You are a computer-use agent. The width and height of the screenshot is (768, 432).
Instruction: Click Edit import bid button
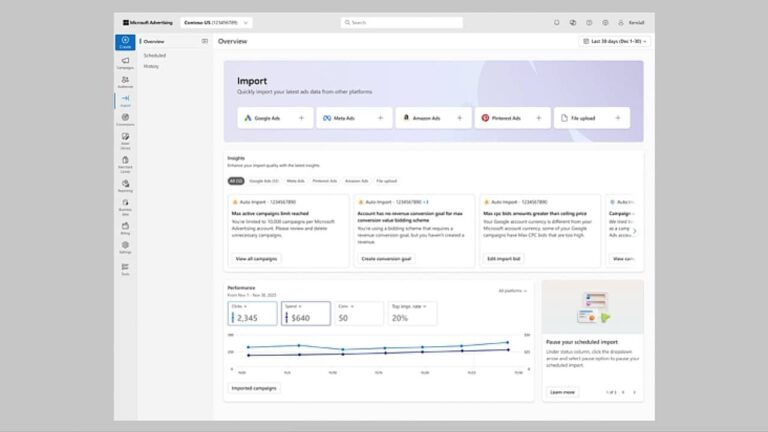[x=504, y=259]
